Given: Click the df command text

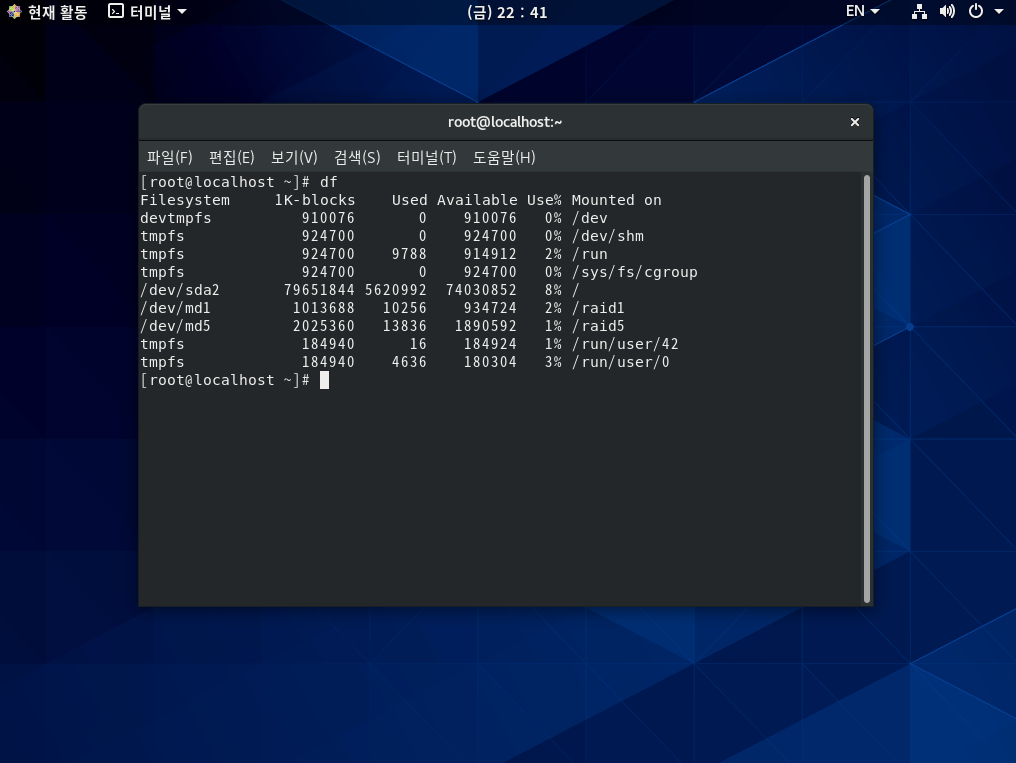Looking at the screenshot, I should click(329, 182).
